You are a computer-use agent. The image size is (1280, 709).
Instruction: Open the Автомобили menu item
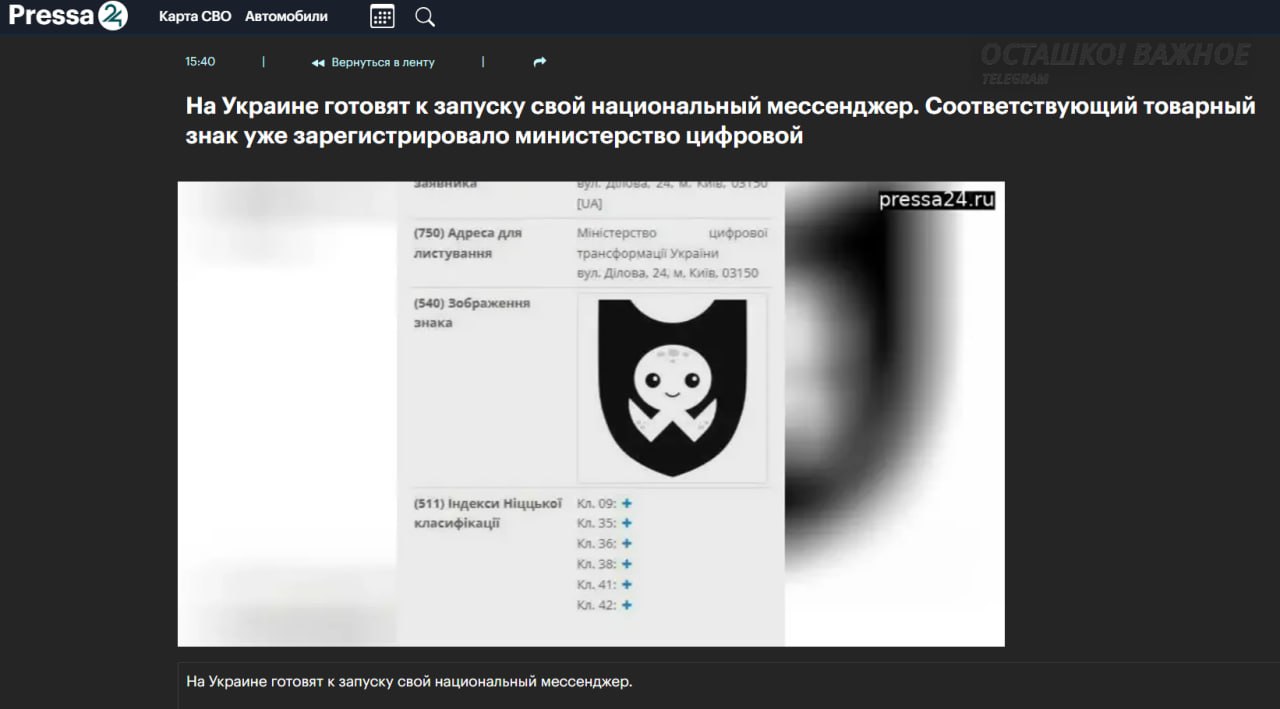click(286, 16)
